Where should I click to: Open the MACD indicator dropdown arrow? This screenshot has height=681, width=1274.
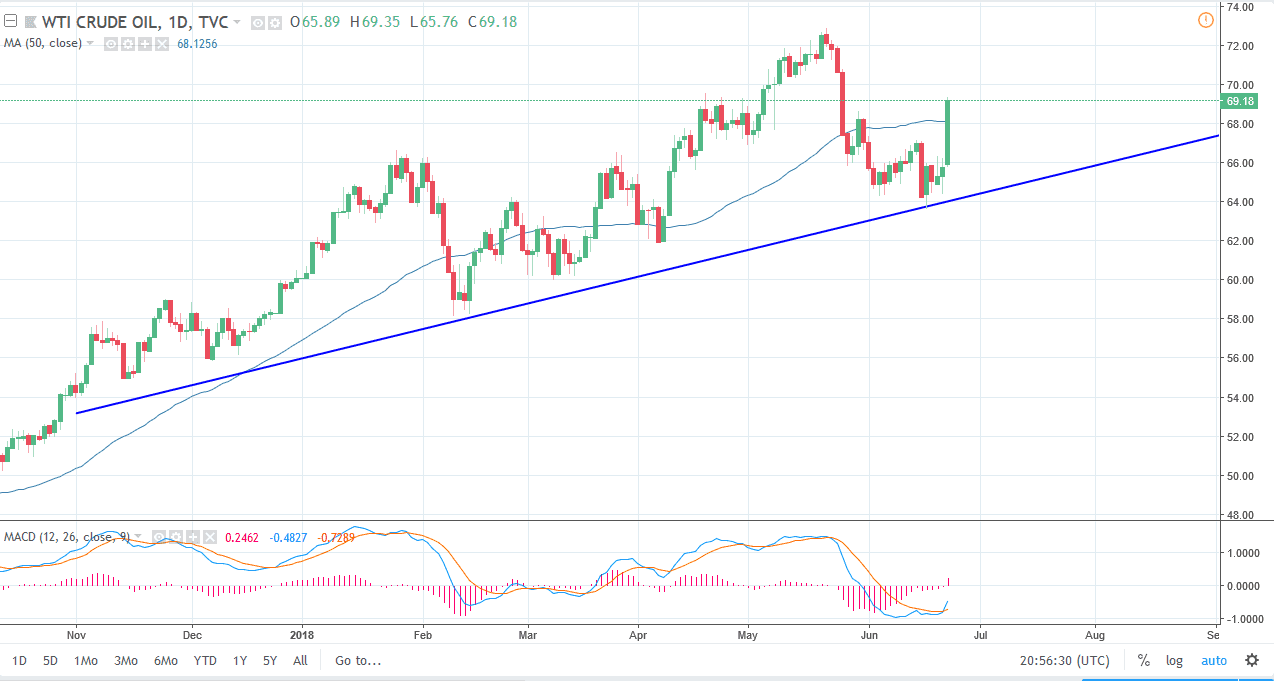tap(137, 537)
